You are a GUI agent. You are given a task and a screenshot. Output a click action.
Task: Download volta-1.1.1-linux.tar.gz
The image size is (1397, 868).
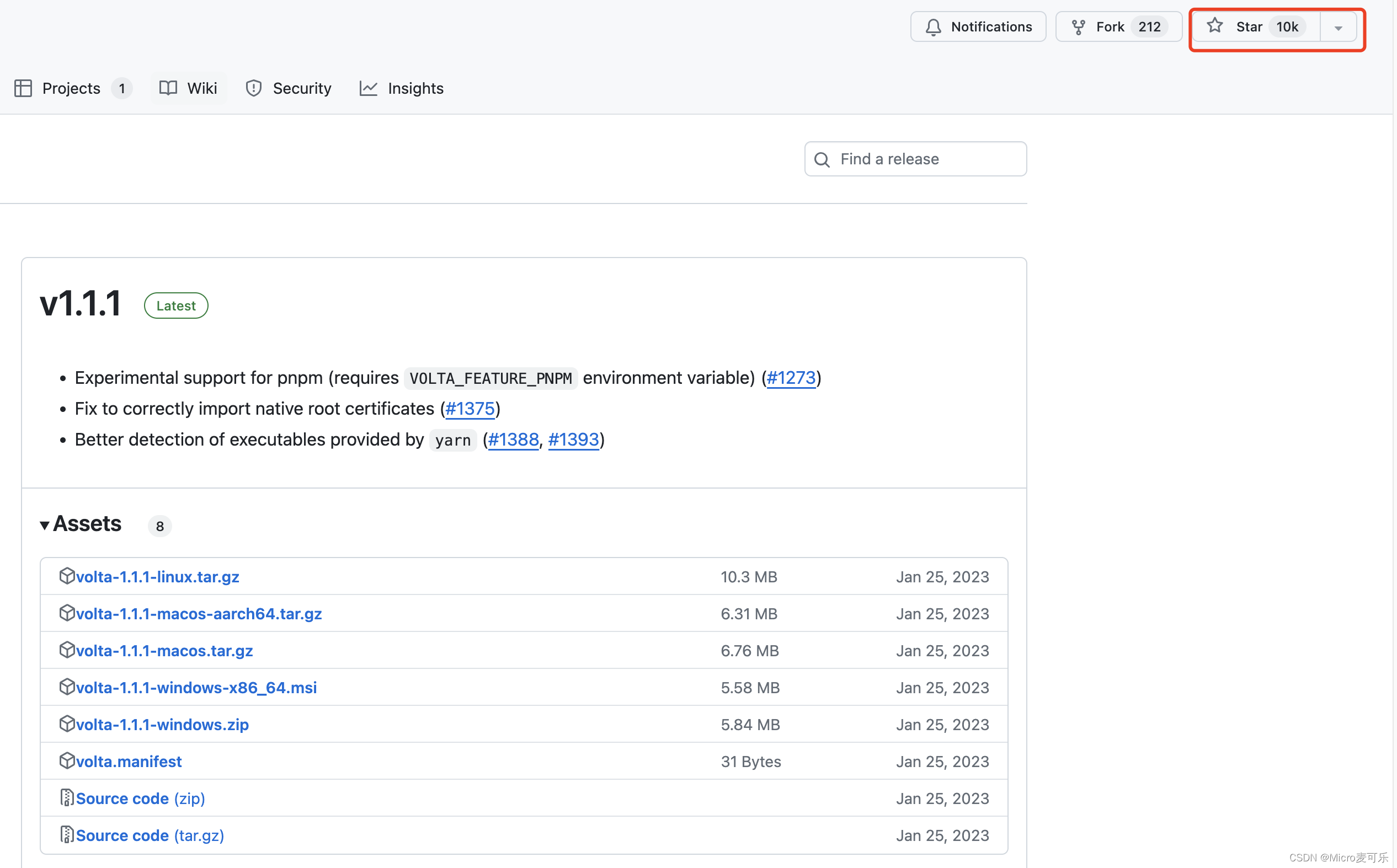click(157, 577)
